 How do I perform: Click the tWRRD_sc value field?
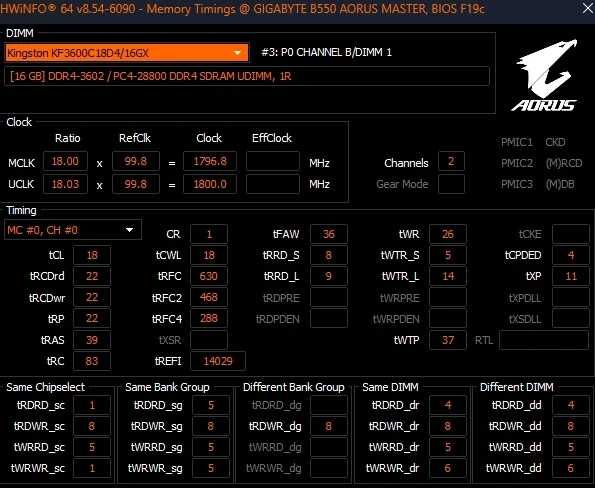(92, 447)
